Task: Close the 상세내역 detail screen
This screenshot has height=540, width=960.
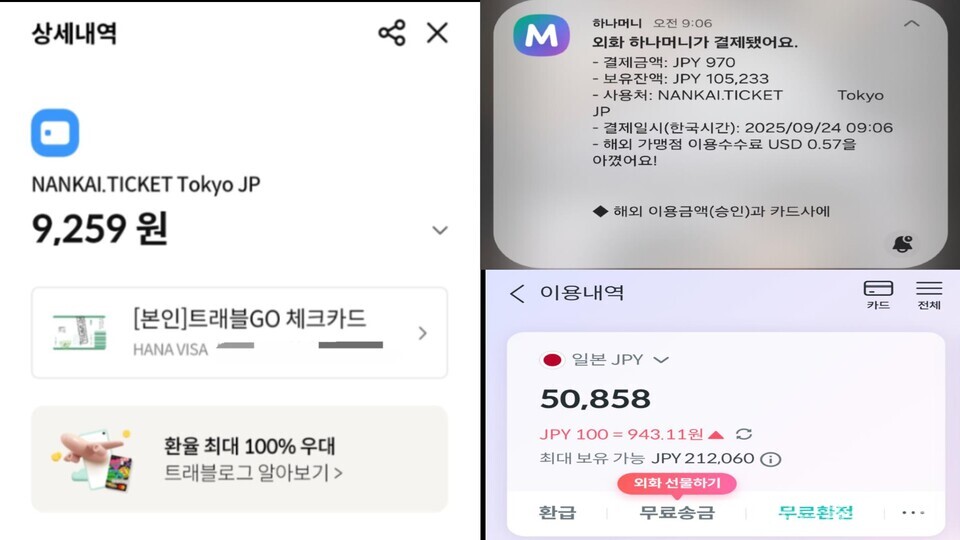Action: 437,33
